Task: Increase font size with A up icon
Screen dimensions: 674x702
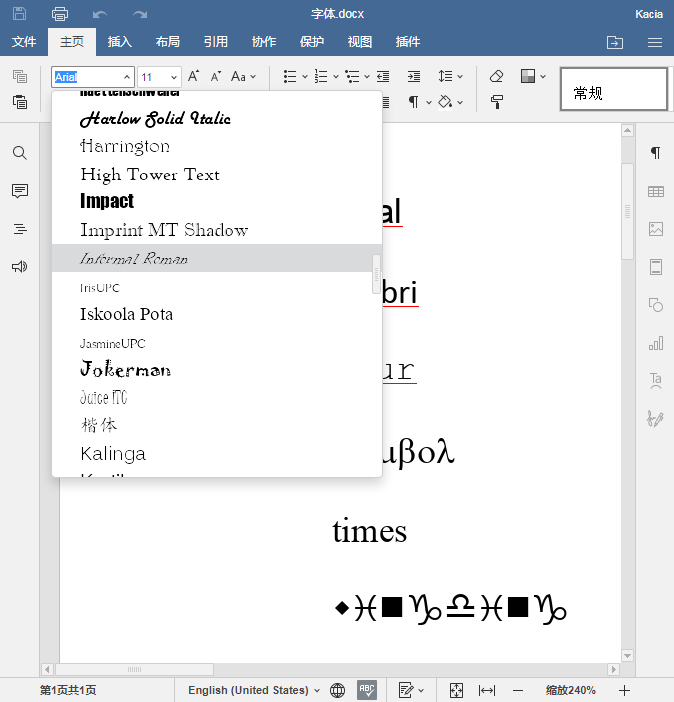Action: click(193, 76)
